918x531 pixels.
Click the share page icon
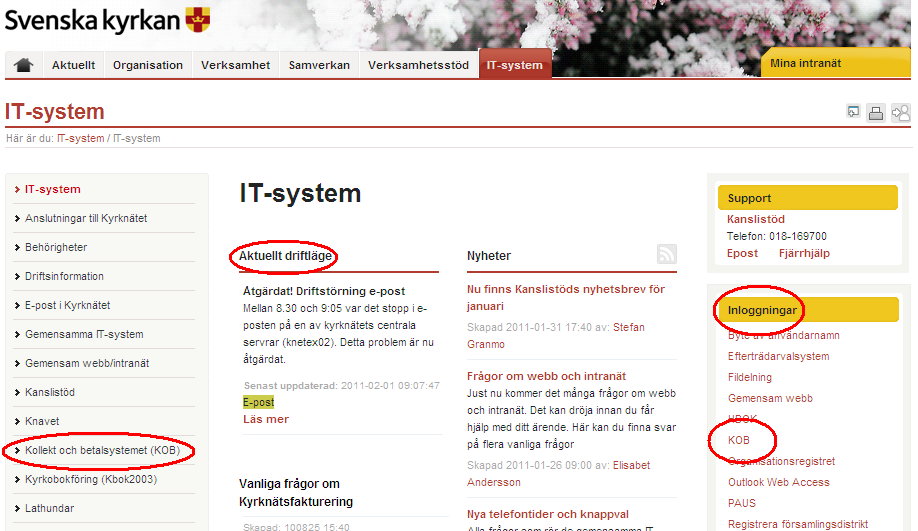click(x=900, y=113)
